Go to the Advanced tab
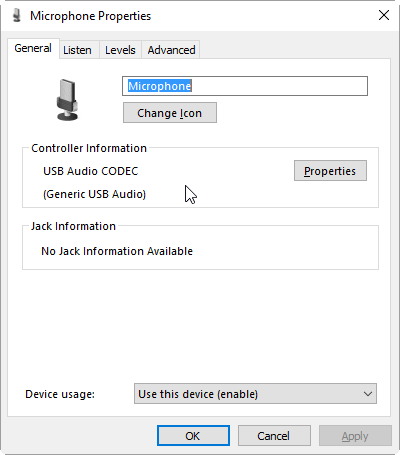The image size is (400, 455). pos(171,50)
